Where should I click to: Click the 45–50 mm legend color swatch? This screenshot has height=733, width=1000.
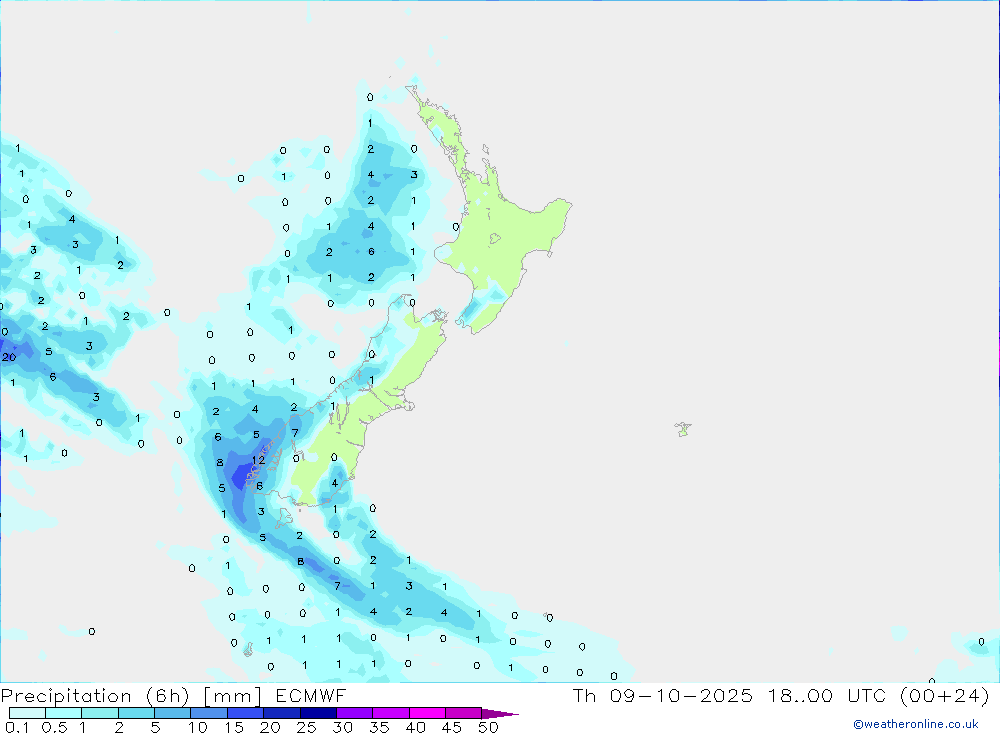(x=463, y=713)
